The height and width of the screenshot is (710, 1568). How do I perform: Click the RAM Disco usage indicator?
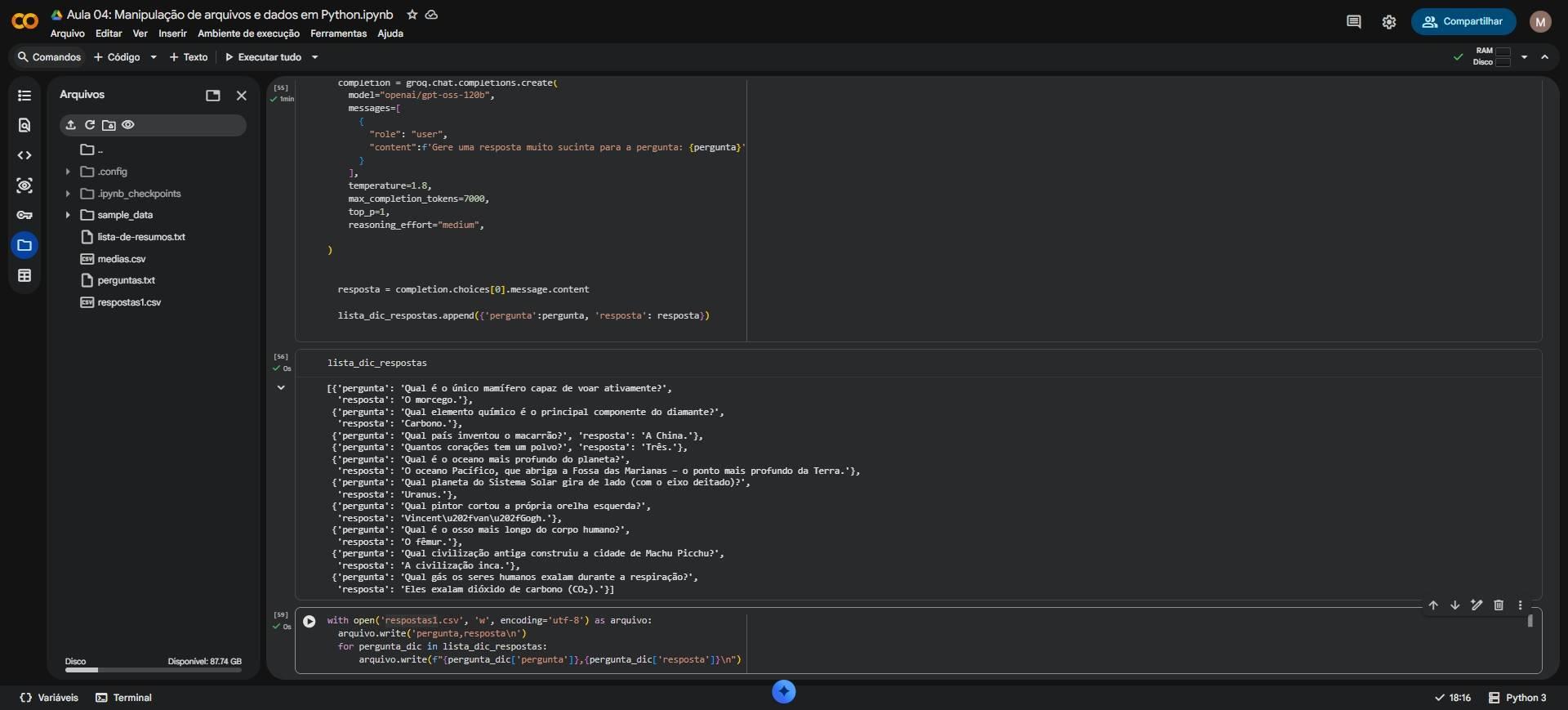pyautogui.click(x=1492, y=56)
